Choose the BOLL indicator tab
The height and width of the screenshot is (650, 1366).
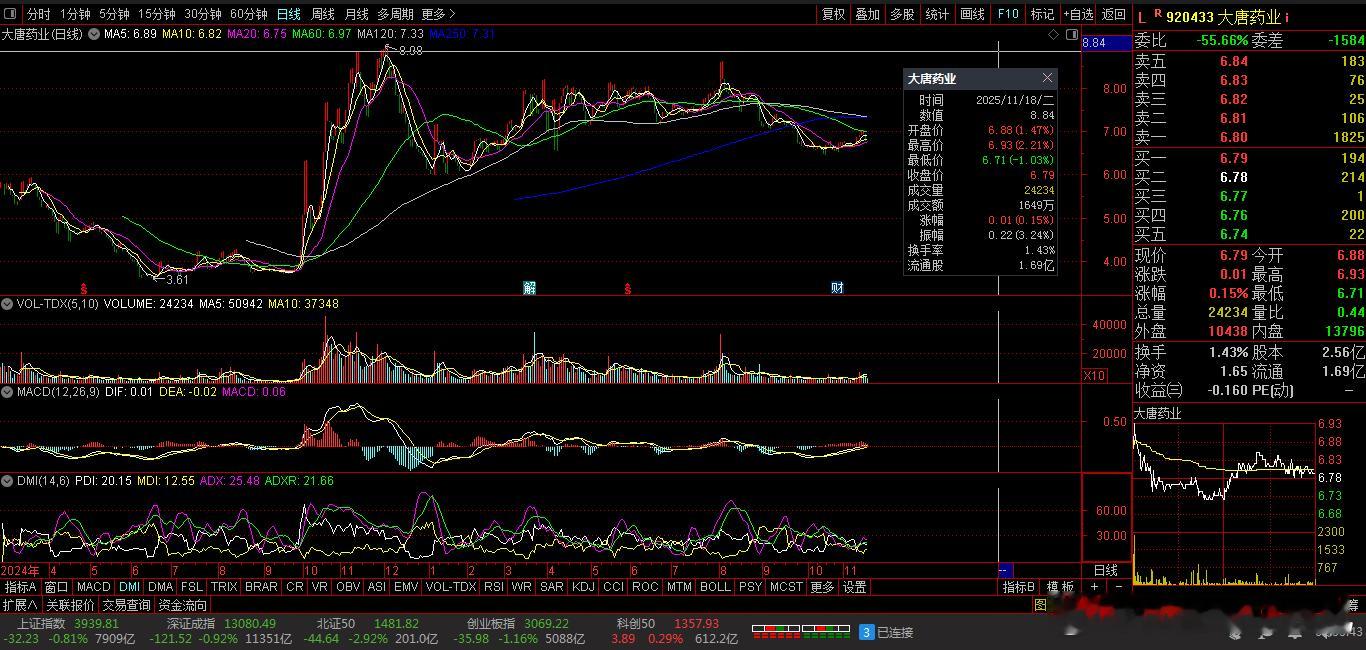click(715, 587)
